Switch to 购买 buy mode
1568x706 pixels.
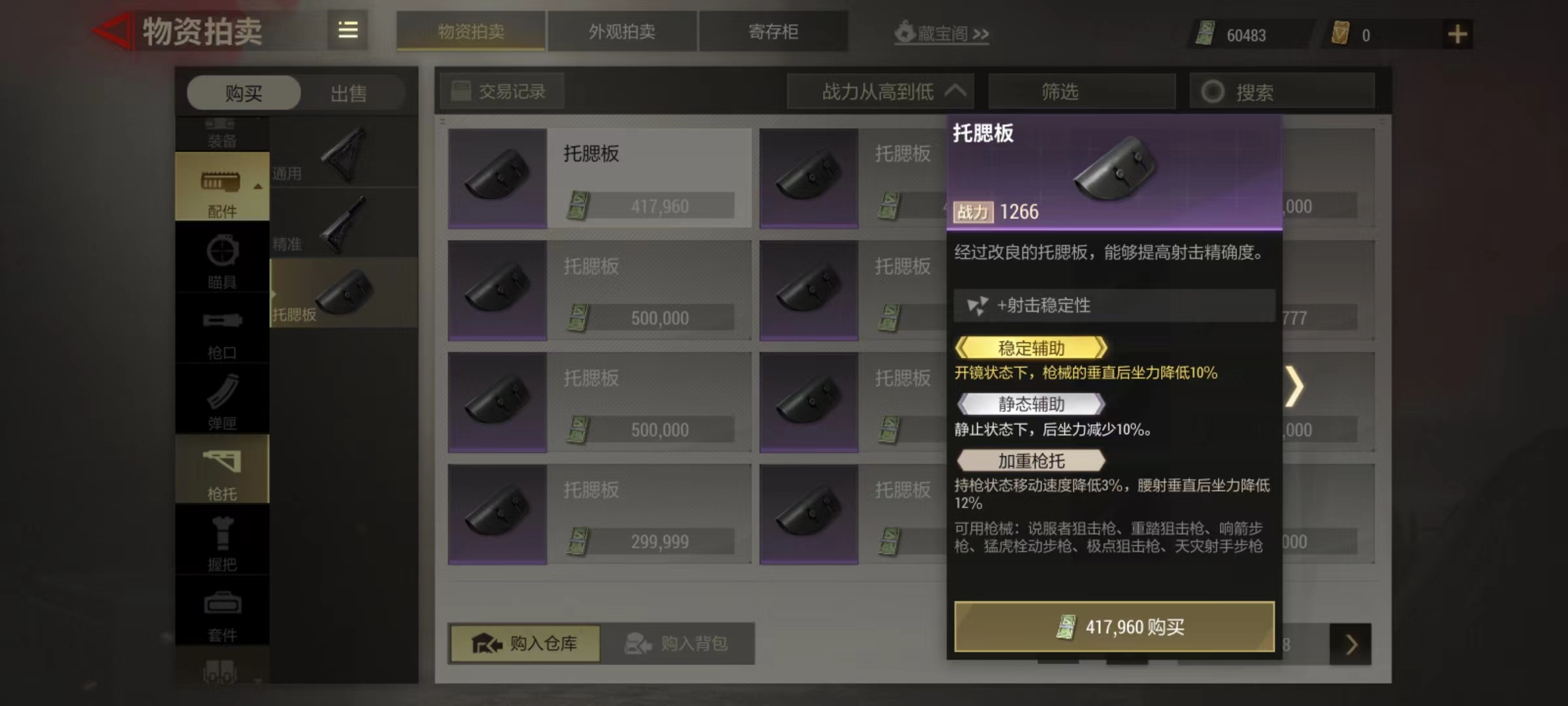coord(244,93)
